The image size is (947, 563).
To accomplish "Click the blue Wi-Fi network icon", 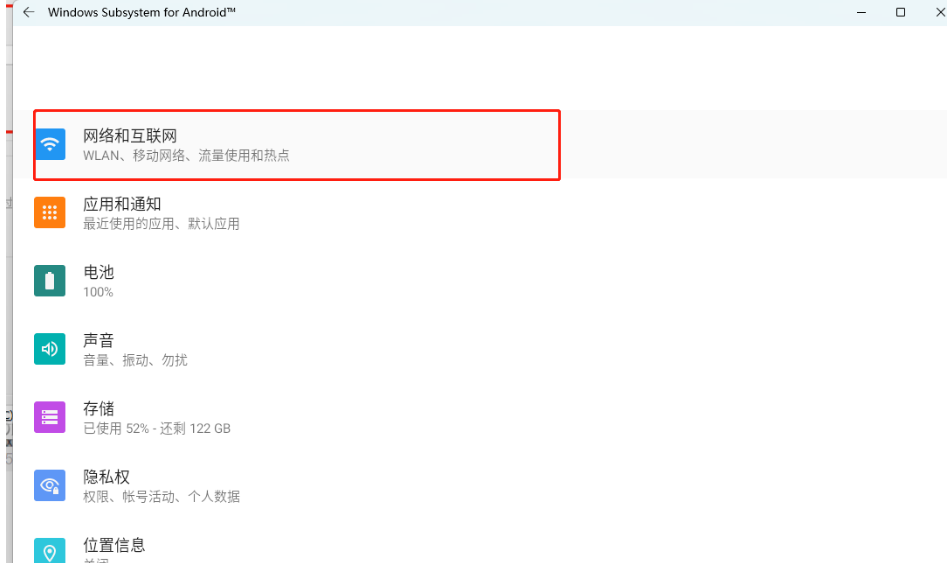I will point(49,144).
